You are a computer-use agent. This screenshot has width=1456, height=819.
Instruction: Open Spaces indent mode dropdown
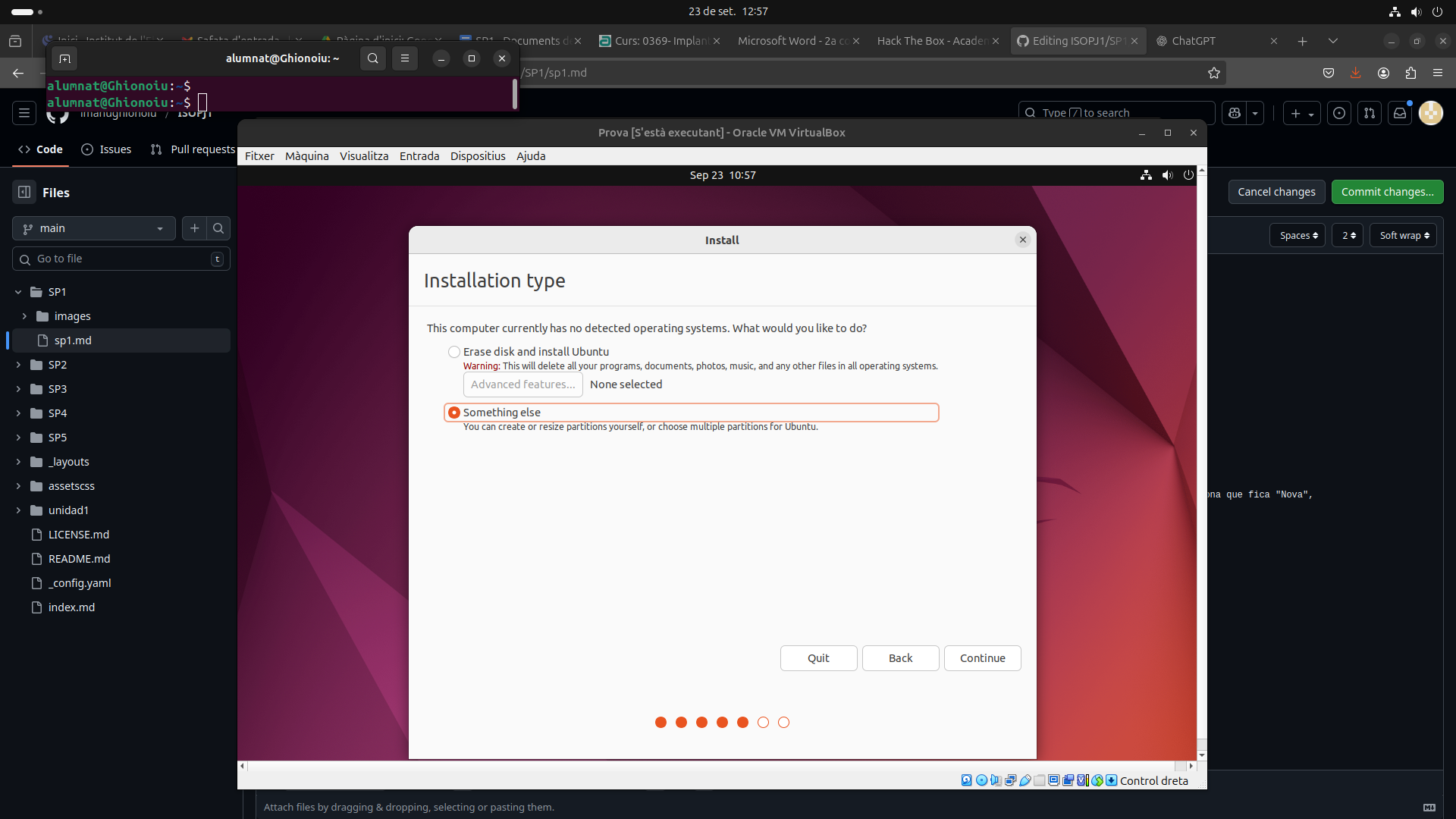click(x=1298, y=236)
